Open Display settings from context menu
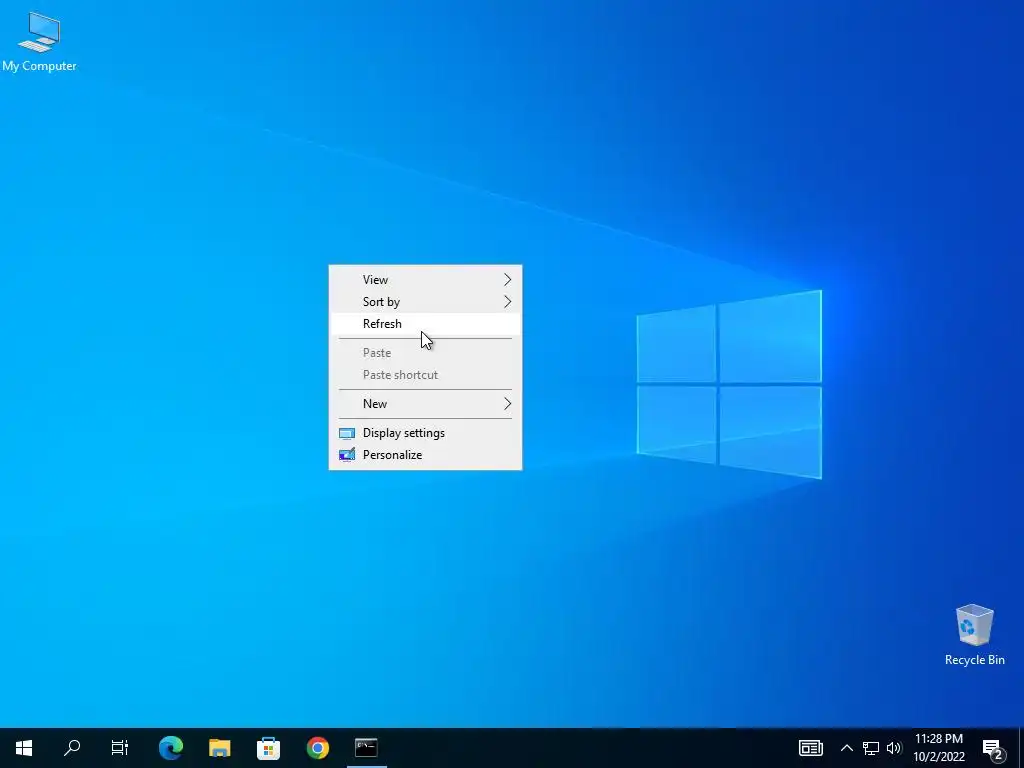The height and width of the screenshot is (768, 1024). pyautogui.click(x=425, y=433)
